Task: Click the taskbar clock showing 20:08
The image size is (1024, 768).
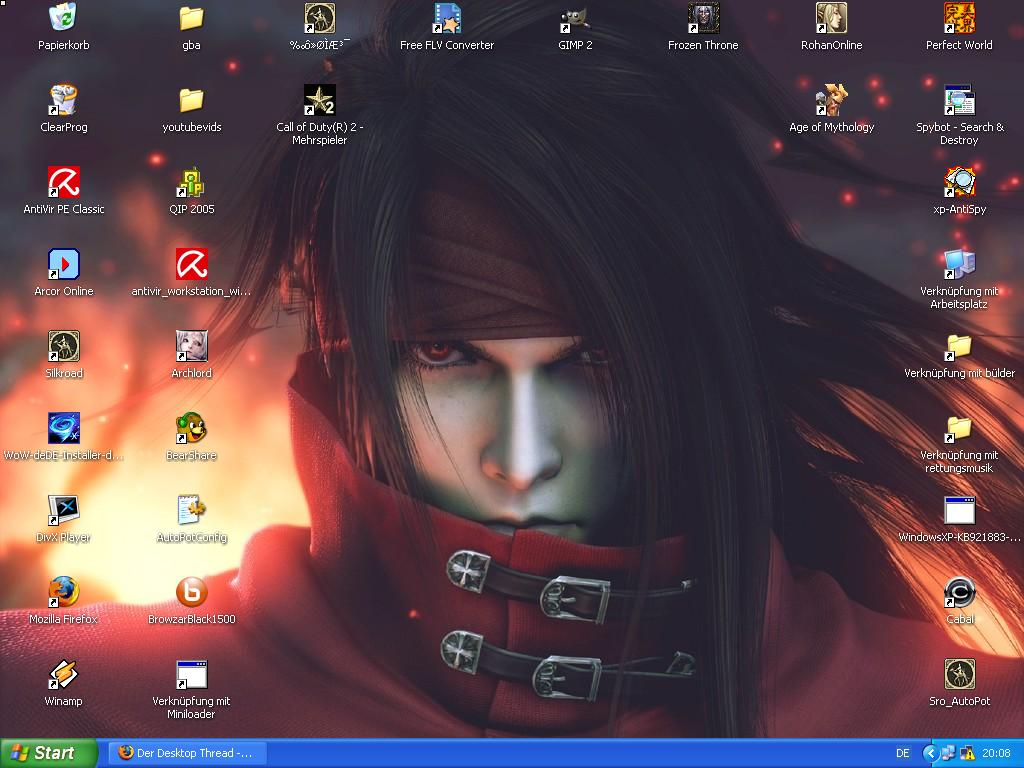Action: (996, 753)
